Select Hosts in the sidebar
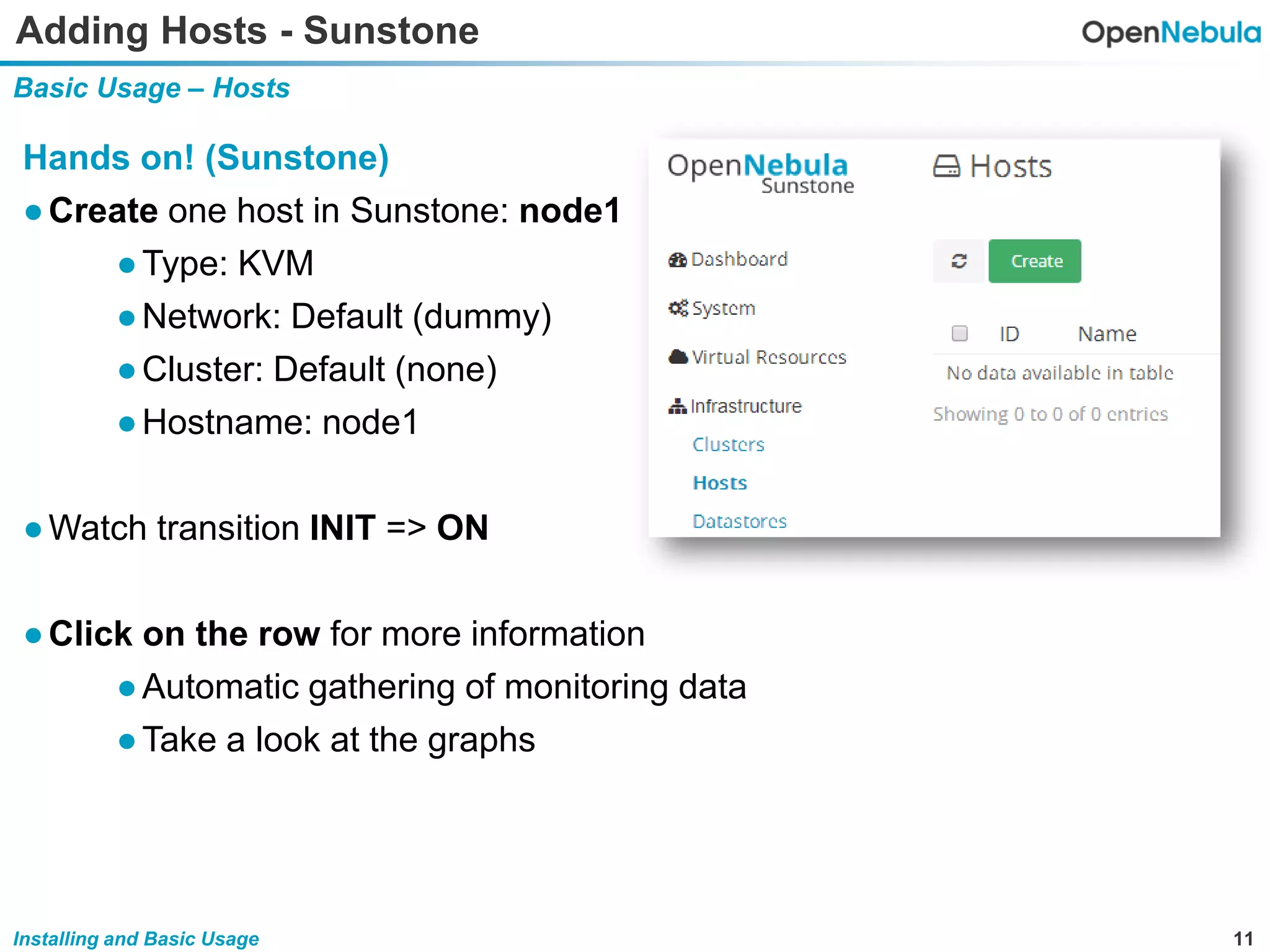The width and height of the screenshot is (1270, 952). 720,483
